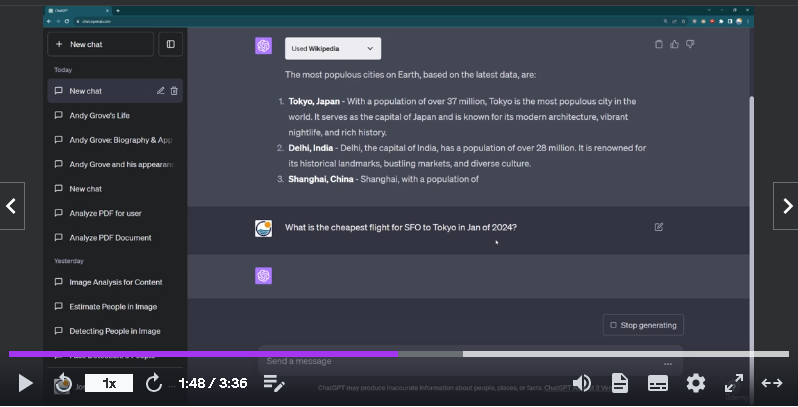
Task: Open 'Andy Grove and his appearanc' chat
Action: (x=115, y=164)
